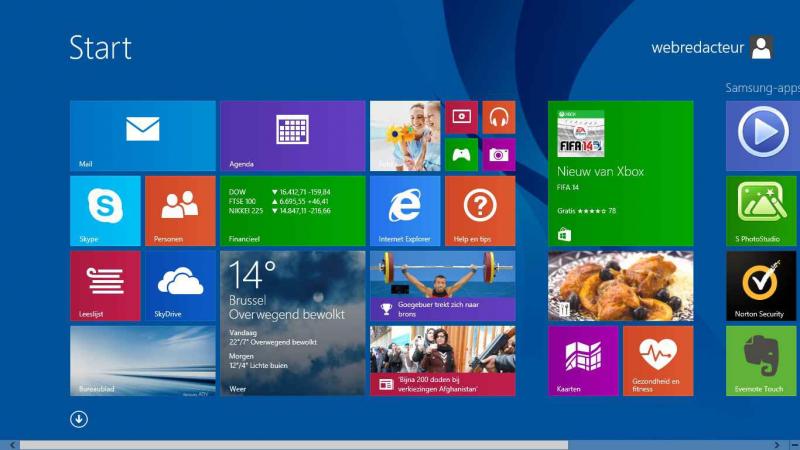The image size is (800, 450).
Task: Open the small Camera tile
Action: coord(499,154)
